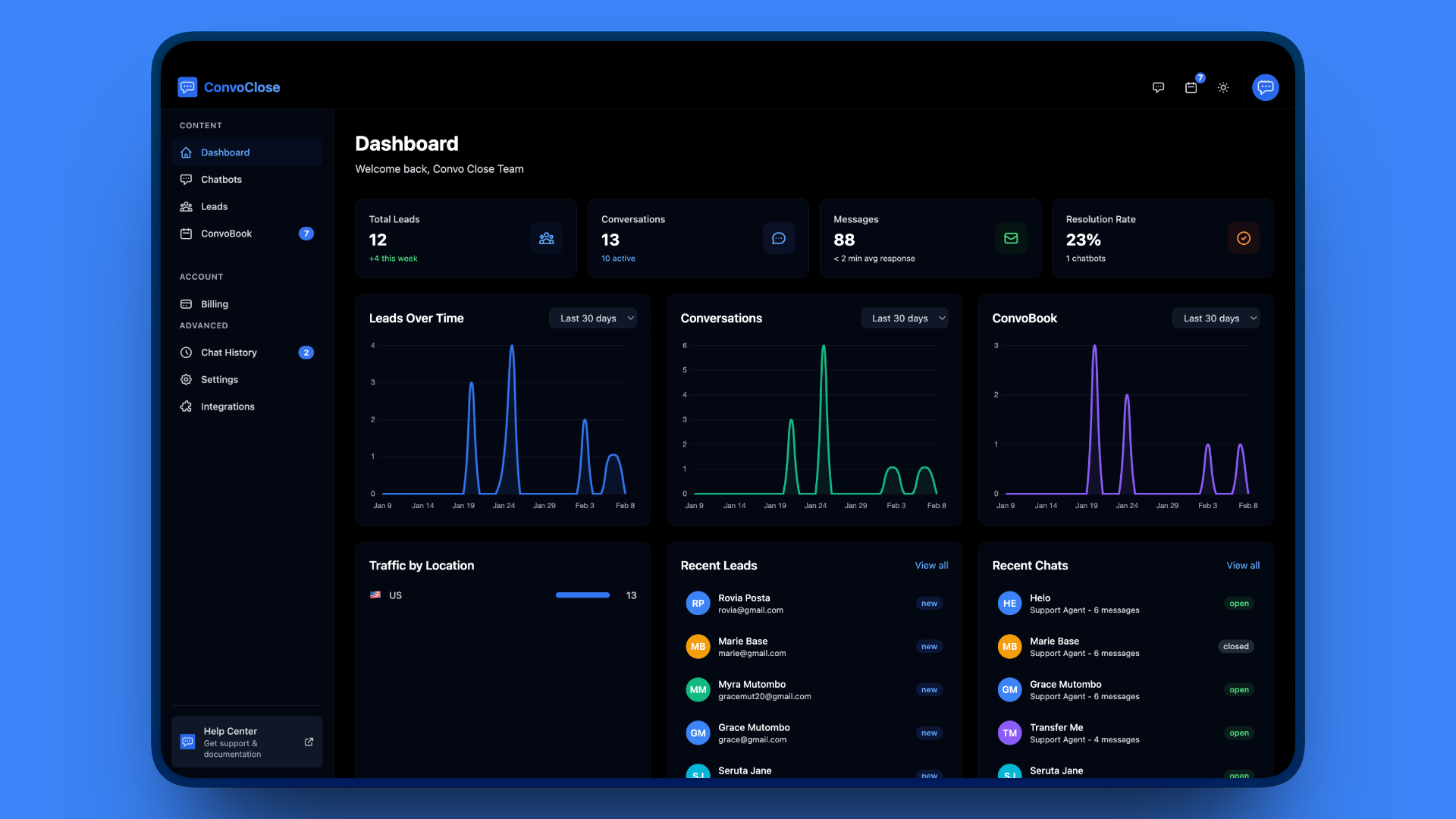Image resolution: width=1456 pixels, height=819 pixels.
Task: Expand ConvoBook chart range dropdown
Action: click(1216, 318)
